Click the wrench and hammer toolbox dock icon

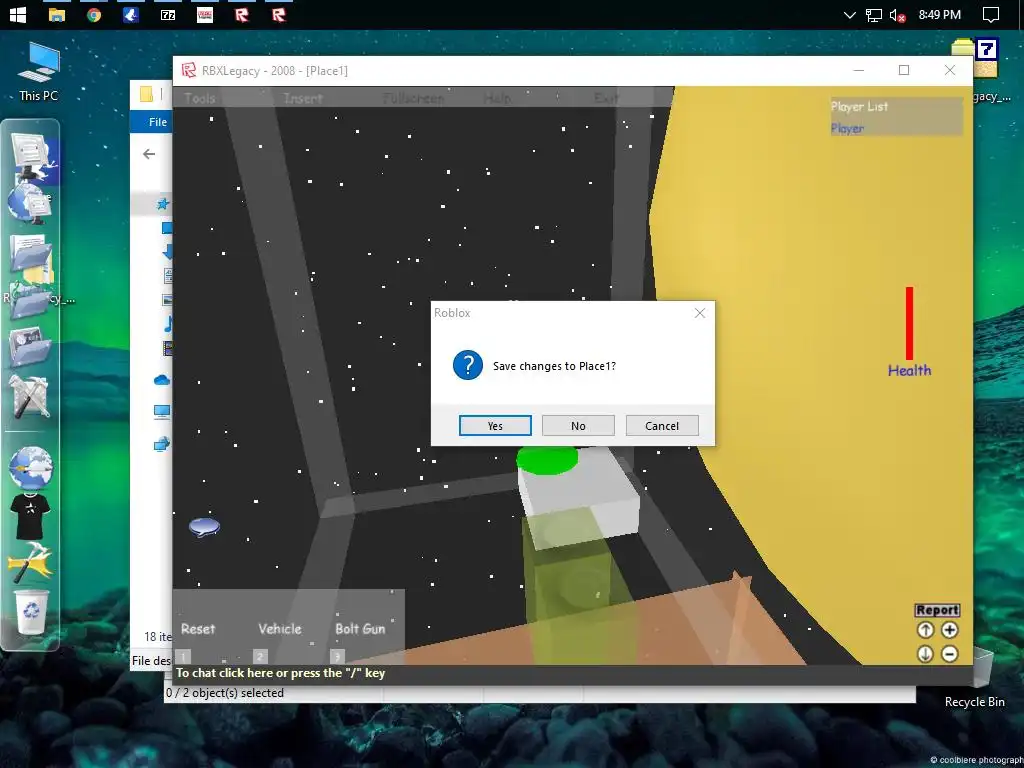(29, 396)
